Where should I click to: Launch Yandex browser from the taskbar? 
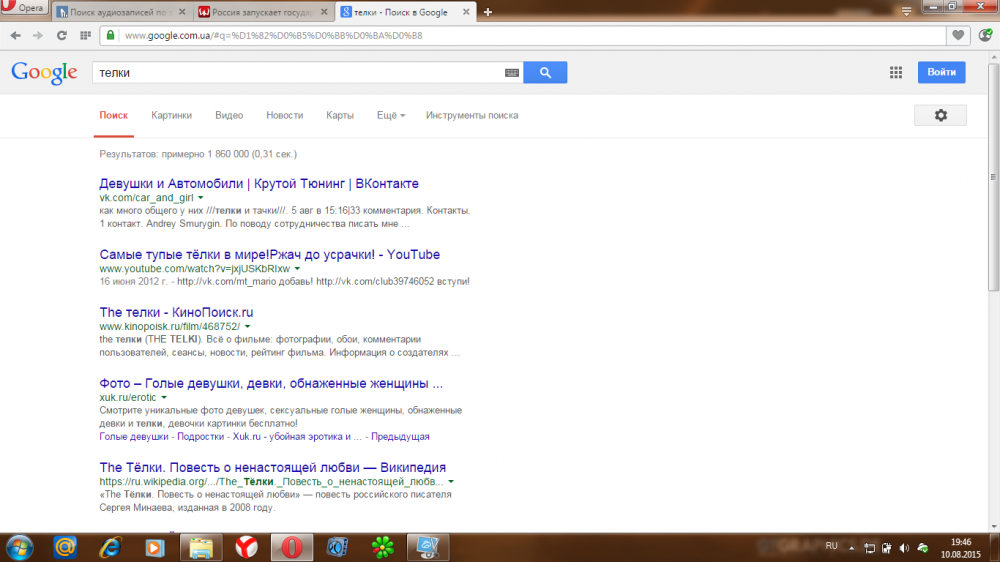pyautogui.click(x=245, y=547)
